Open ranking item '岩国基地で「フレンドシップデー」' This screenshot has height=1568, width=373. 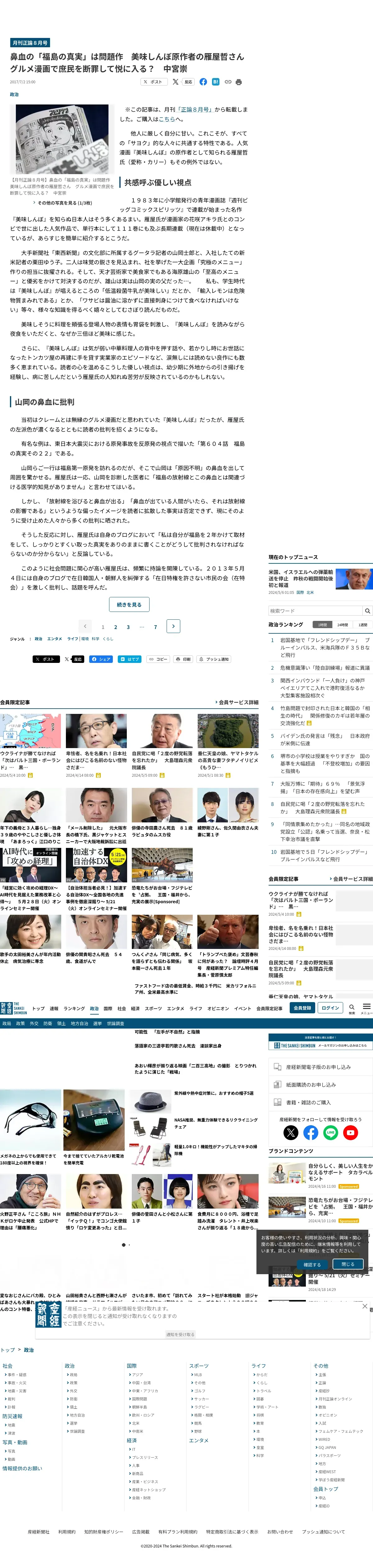(324, 648)
